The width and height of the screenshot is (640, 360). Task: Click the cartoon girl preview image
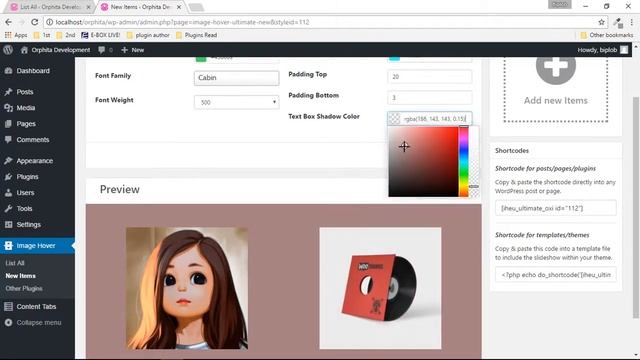(187, 288)
